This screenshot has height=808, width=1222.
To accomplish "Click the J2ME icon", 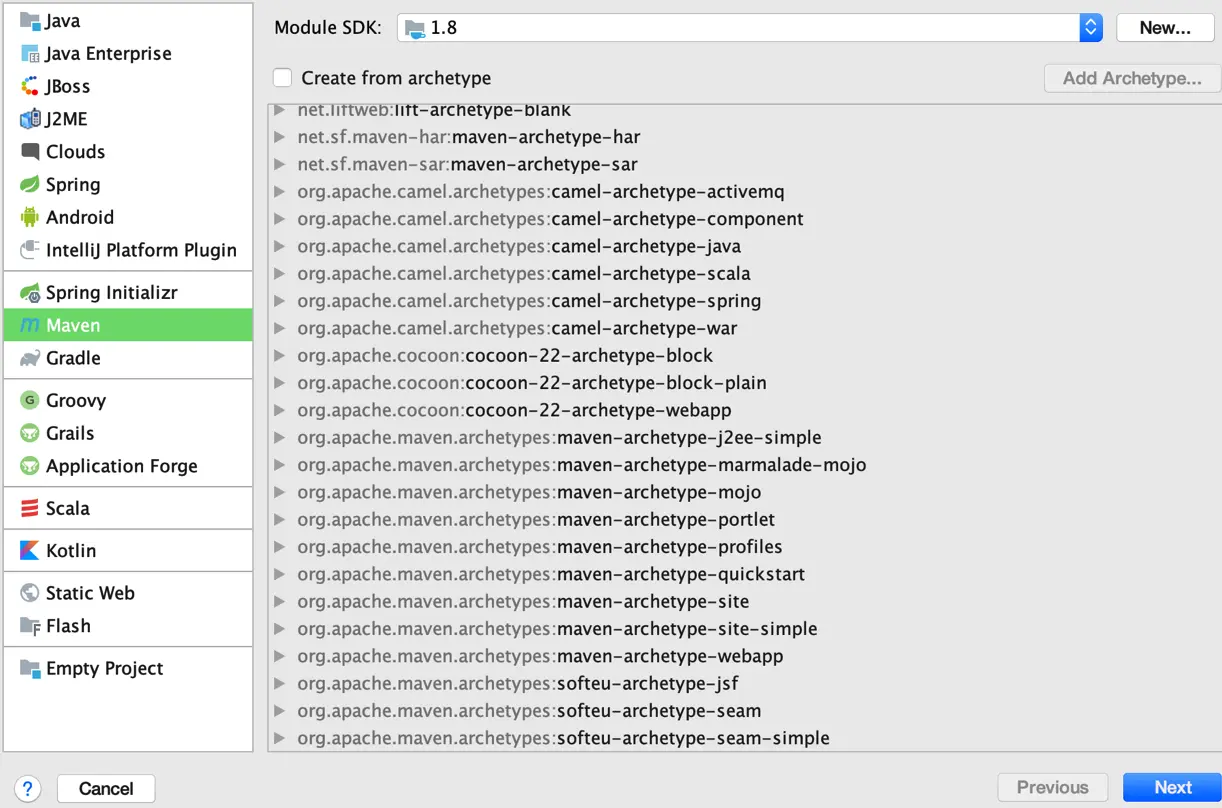I will pos(29,119).
